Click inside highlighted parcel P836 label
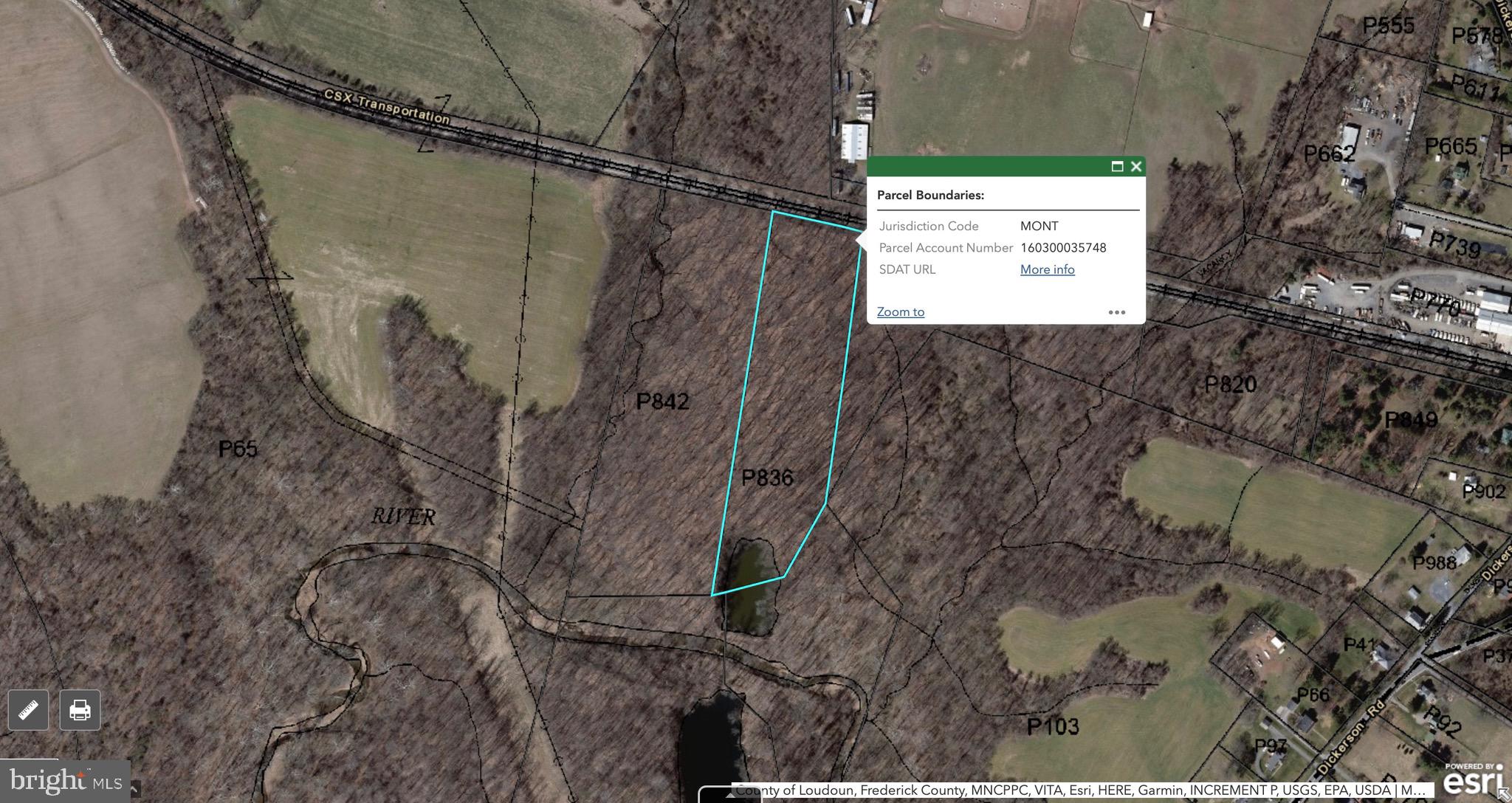This screenshot has width=1512, height=803. (767, 478)
